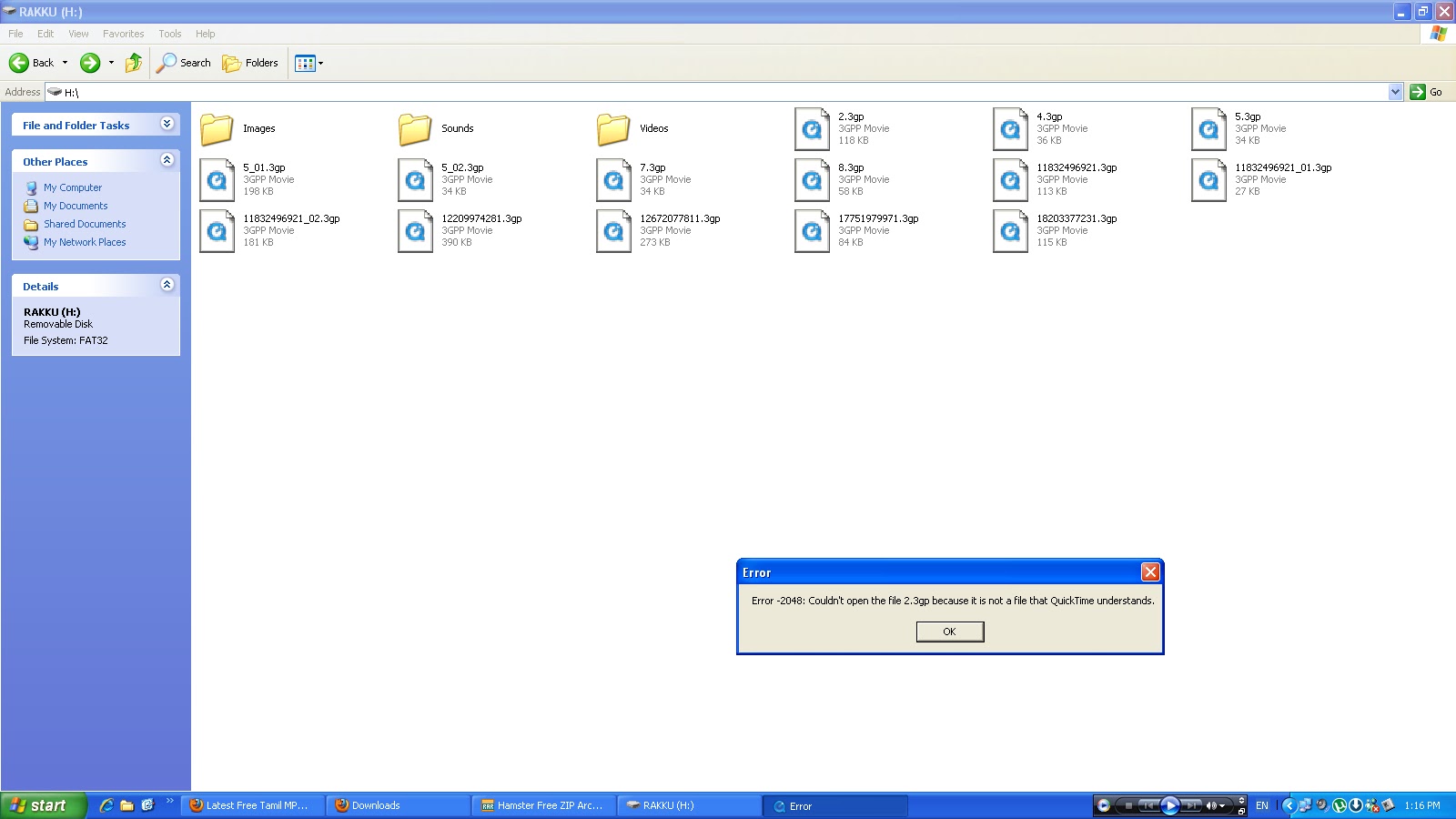1456x819 pixels.
Task: Select the 5_01.3gp file icon
Action: tap(217, 180)
